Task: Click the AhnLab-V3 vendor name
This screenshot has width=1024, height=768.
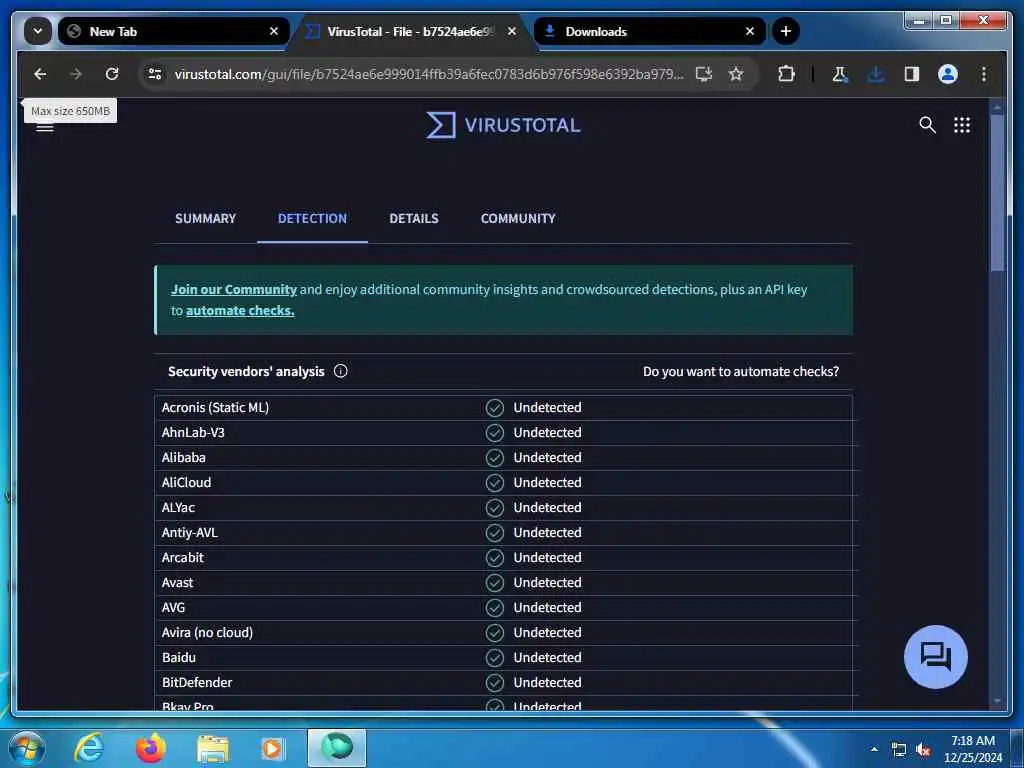Action: point(193,432)
